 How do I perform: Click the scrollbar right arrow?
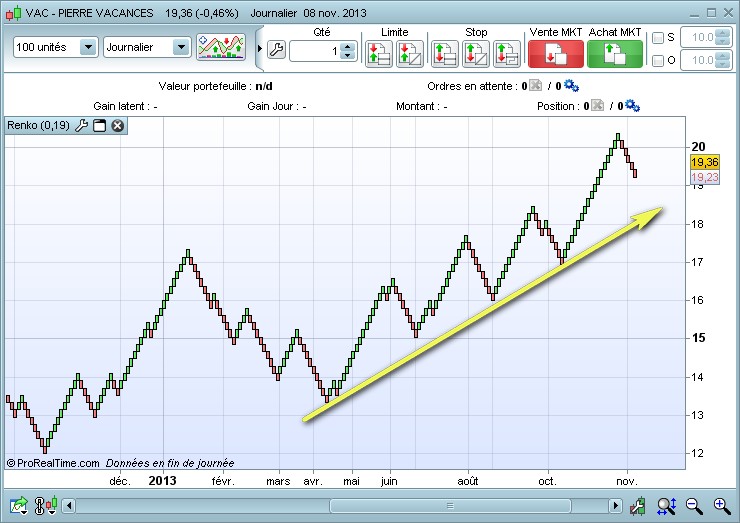click(615, 506)
